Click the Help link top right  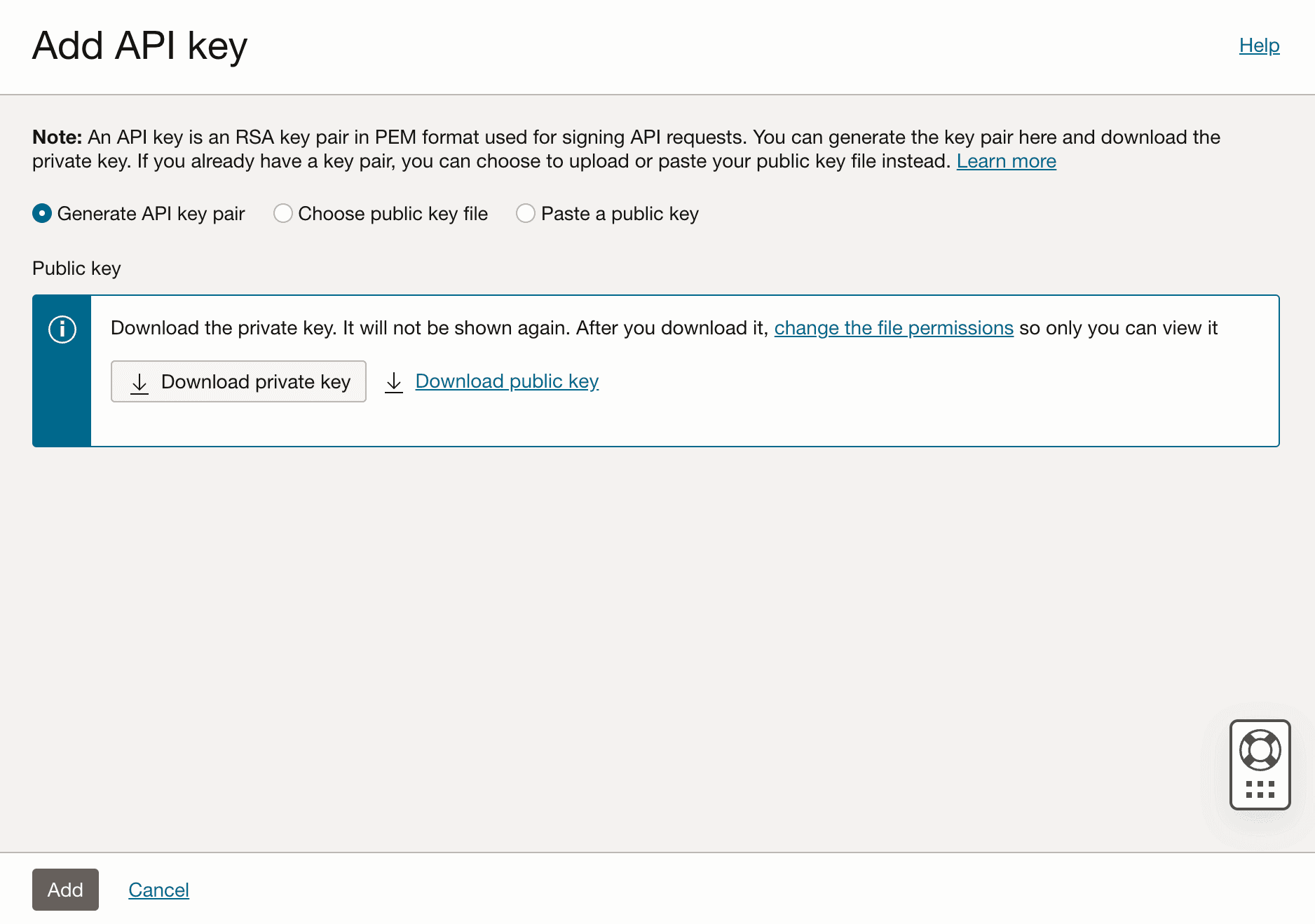click(1259, 45)
